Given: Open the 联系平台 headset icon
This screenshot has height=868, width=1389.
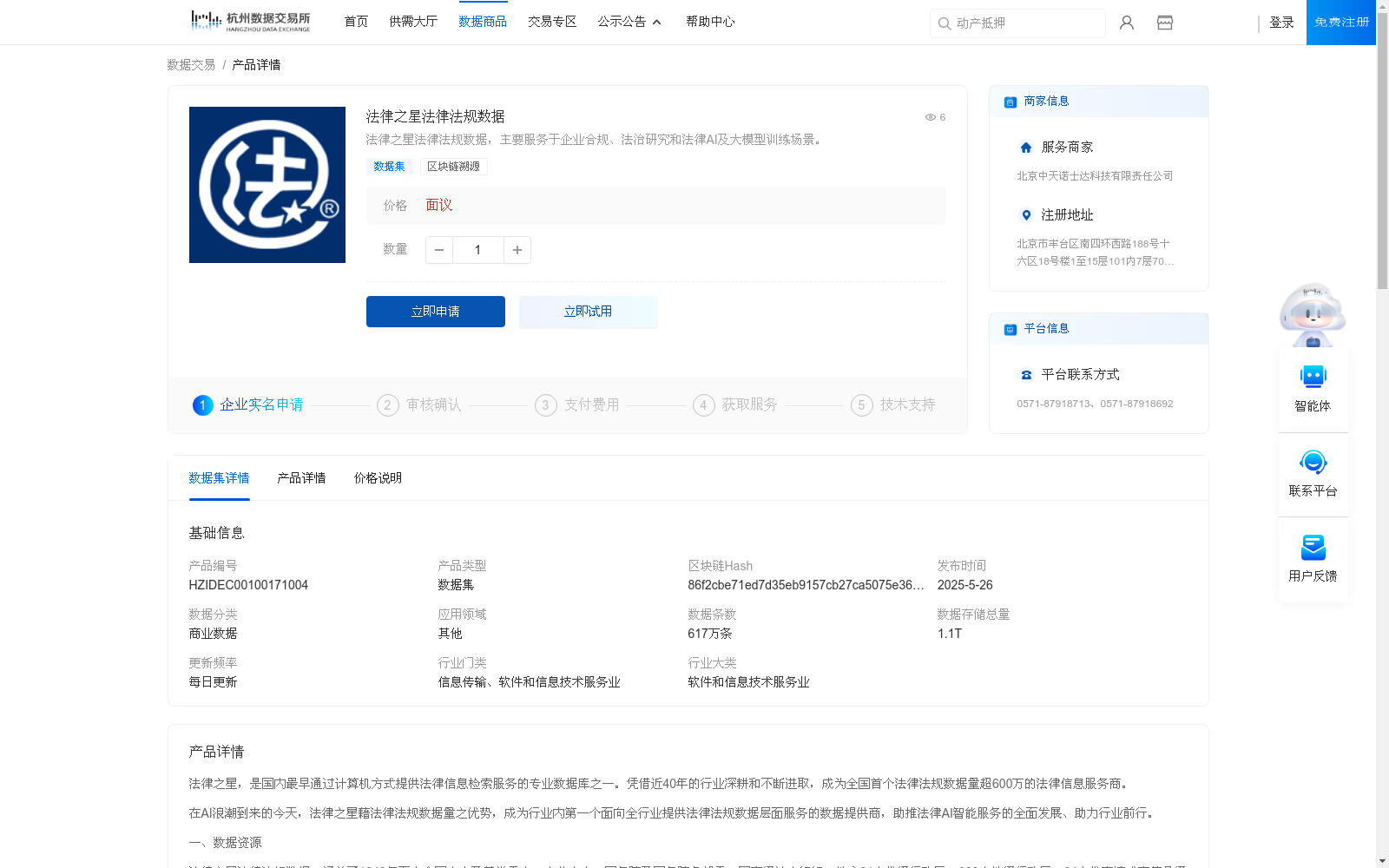Looking at the screenshot, I should click(1313, 462).
